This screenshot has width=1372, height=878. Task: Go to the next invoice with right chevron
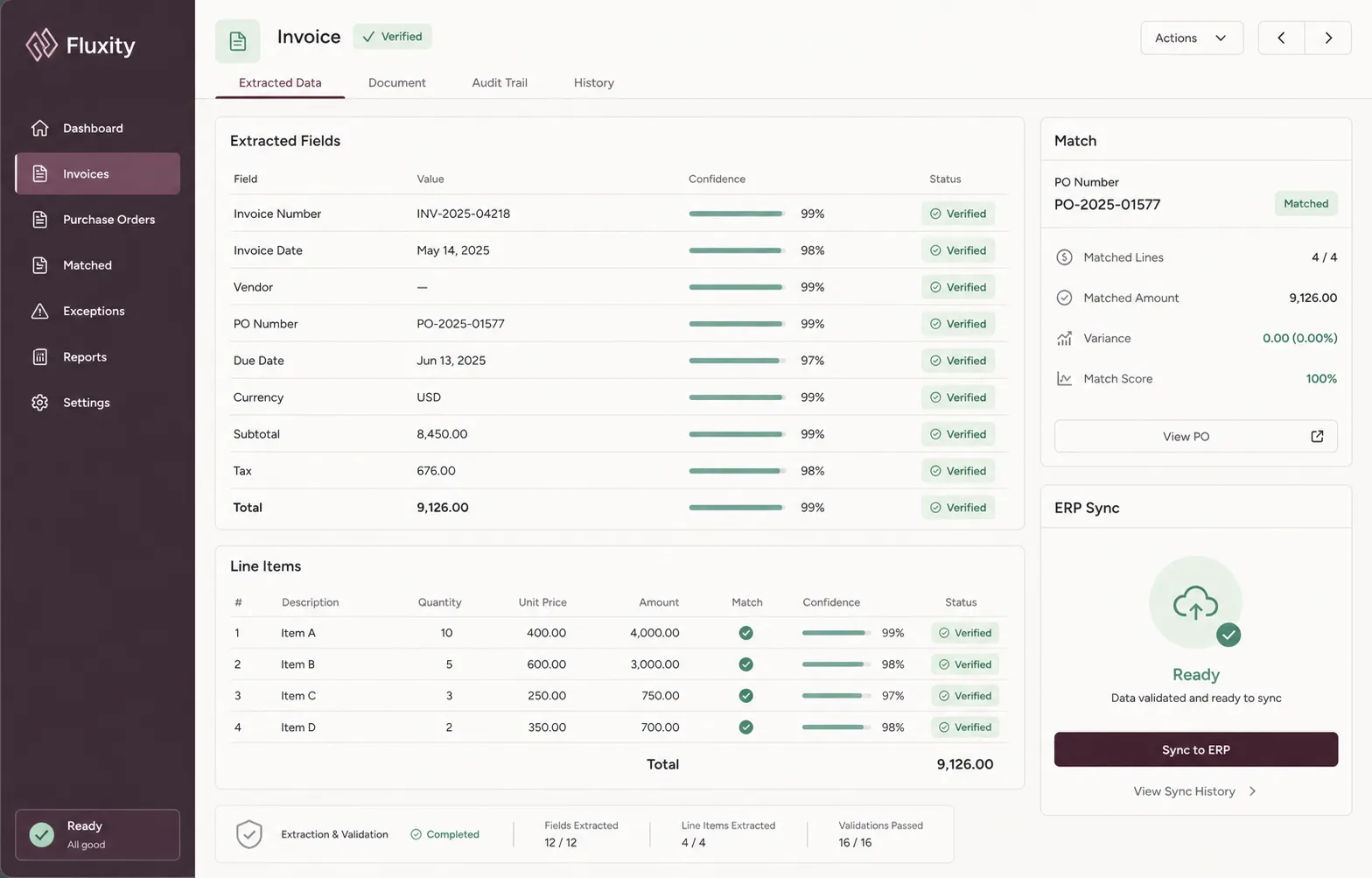(1328, 38)
